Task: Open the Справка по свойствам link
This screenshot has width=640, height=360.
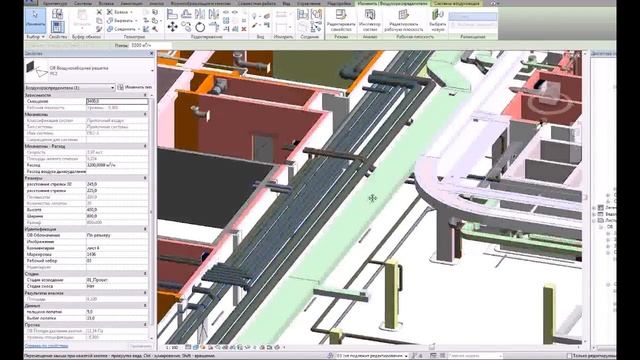Action: tap(47, 346)
